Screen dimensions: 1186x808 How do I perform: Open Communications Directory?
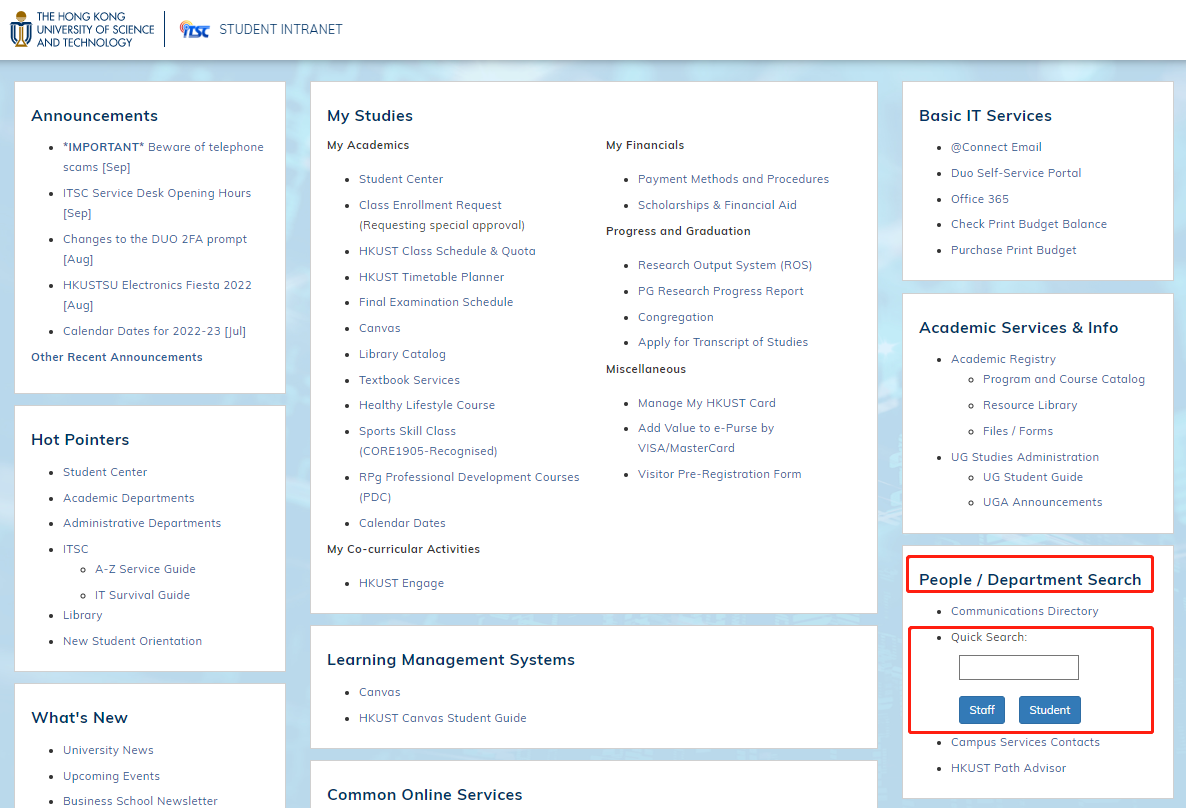[1024, 611]
